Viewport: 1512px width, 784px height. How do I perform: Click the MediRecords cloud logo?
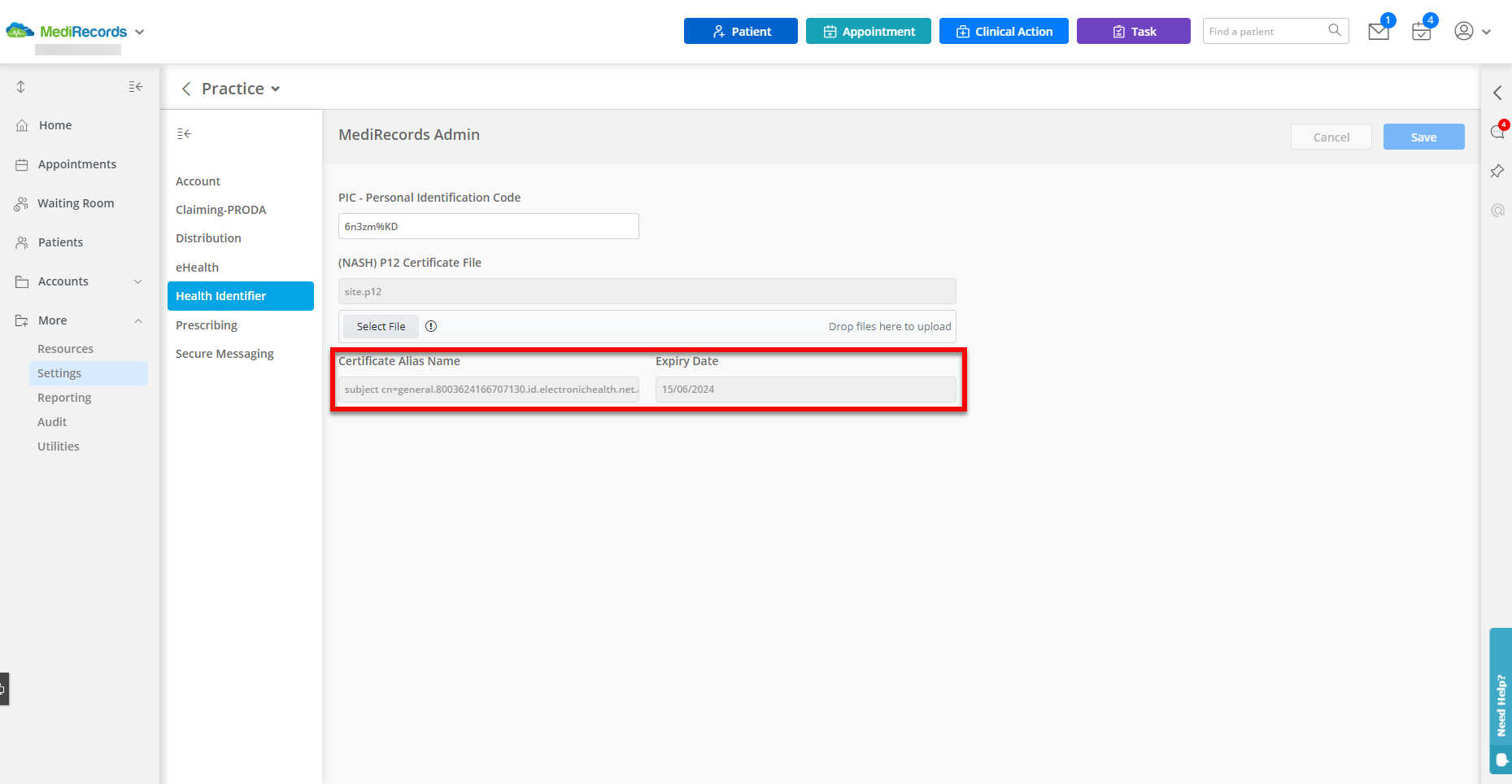pyautogui.click(x=20, y=31)
